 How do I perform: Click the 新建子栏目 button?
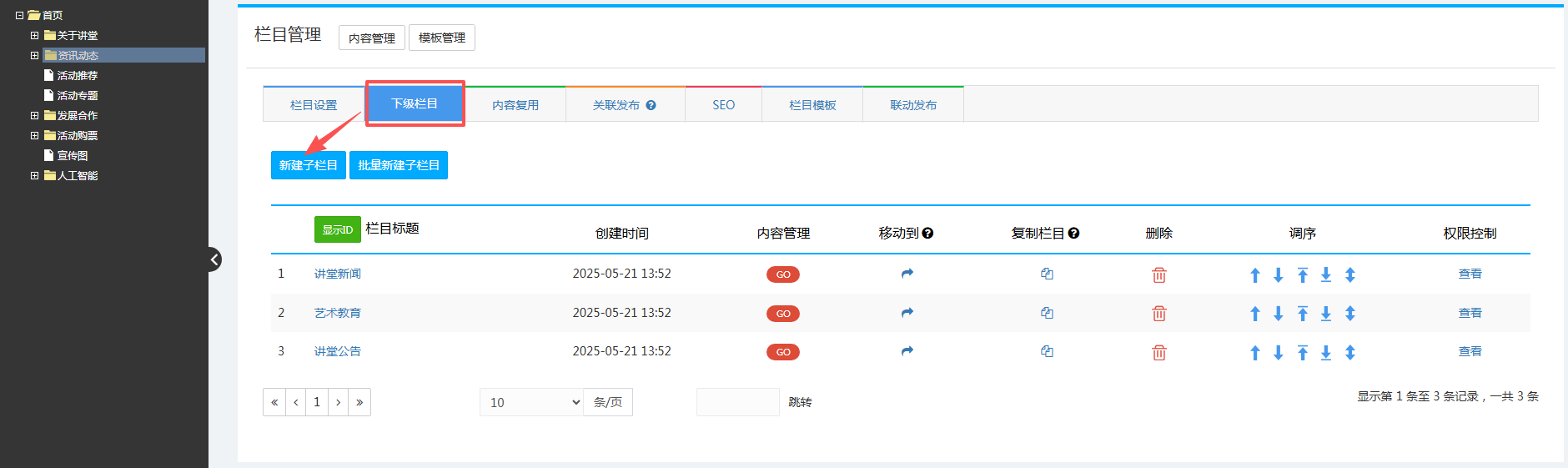[308, 165]
